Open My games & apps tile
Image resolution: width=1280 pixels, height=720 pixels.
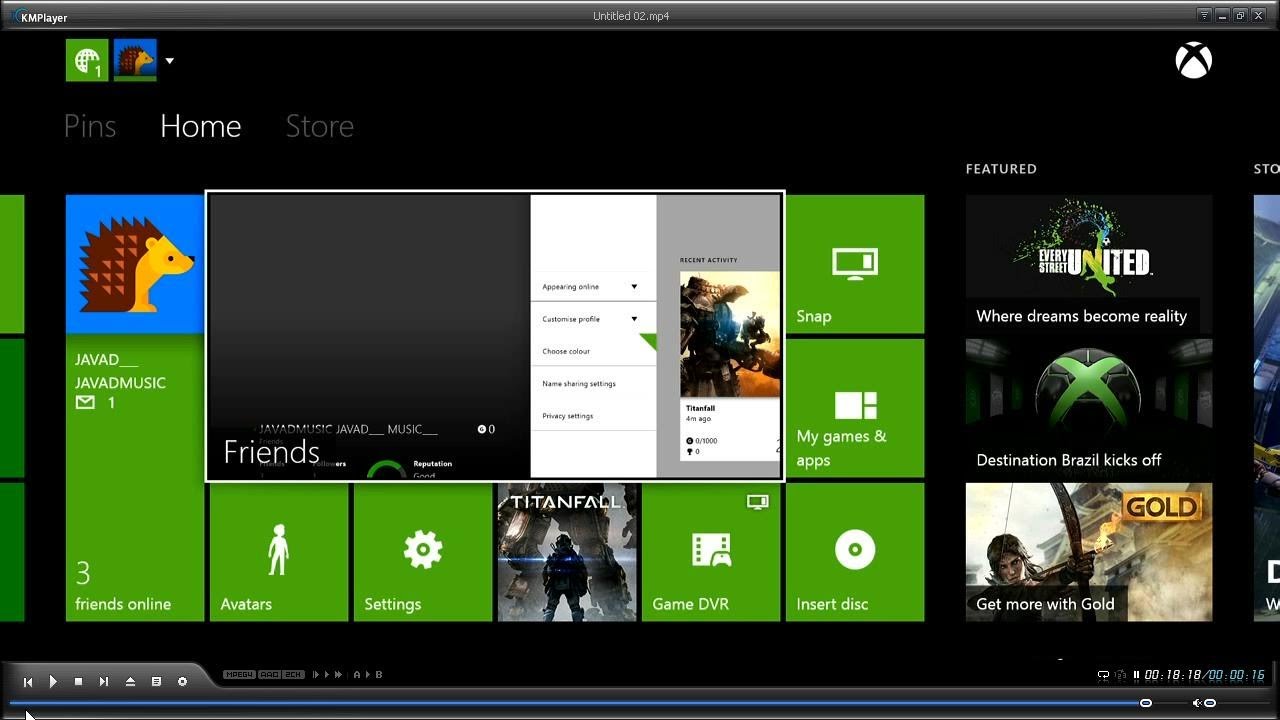pos(855,408)
